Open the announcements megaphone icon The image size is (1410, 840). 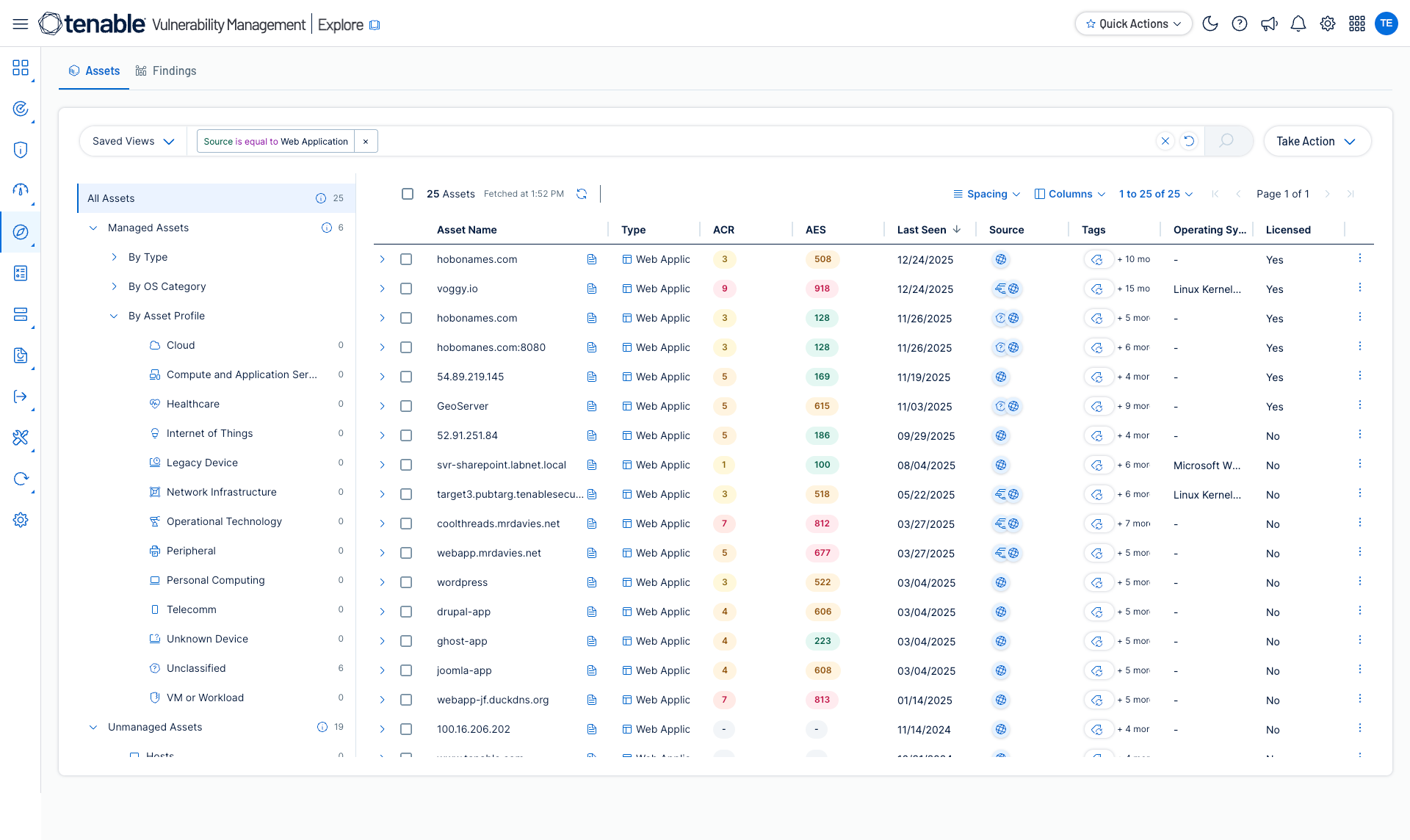(1269, 23)
